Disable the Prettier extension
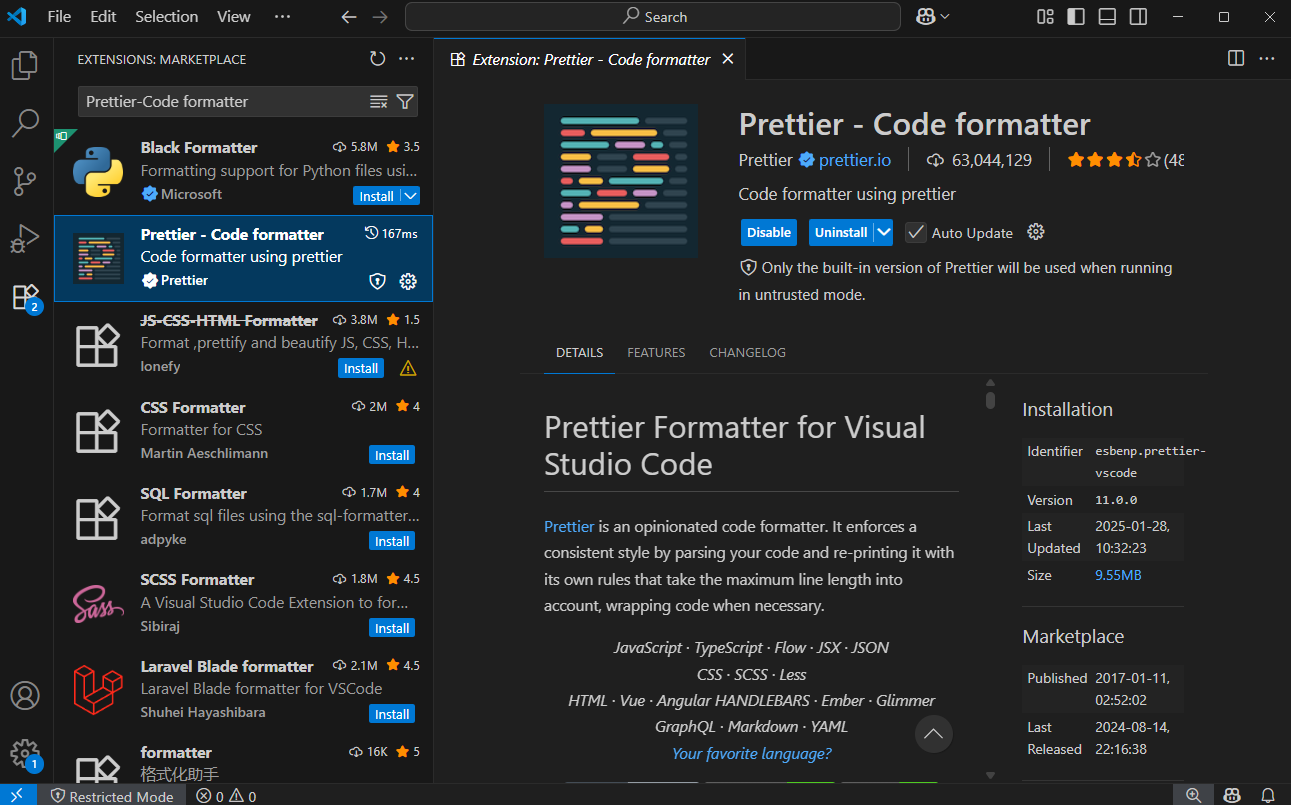 coord(768,232)
